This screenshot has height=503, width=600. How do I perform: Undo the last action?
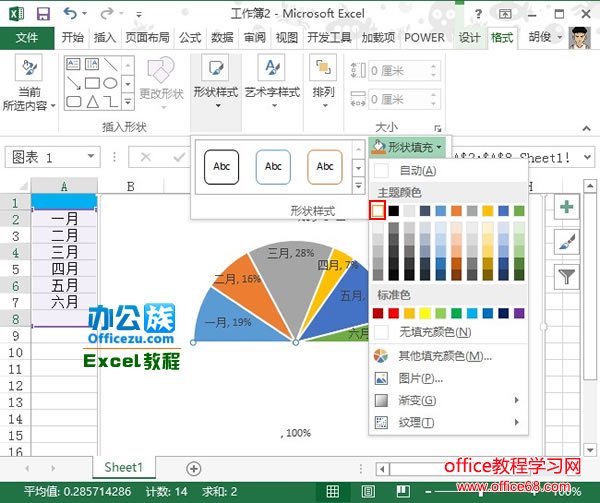70,13
